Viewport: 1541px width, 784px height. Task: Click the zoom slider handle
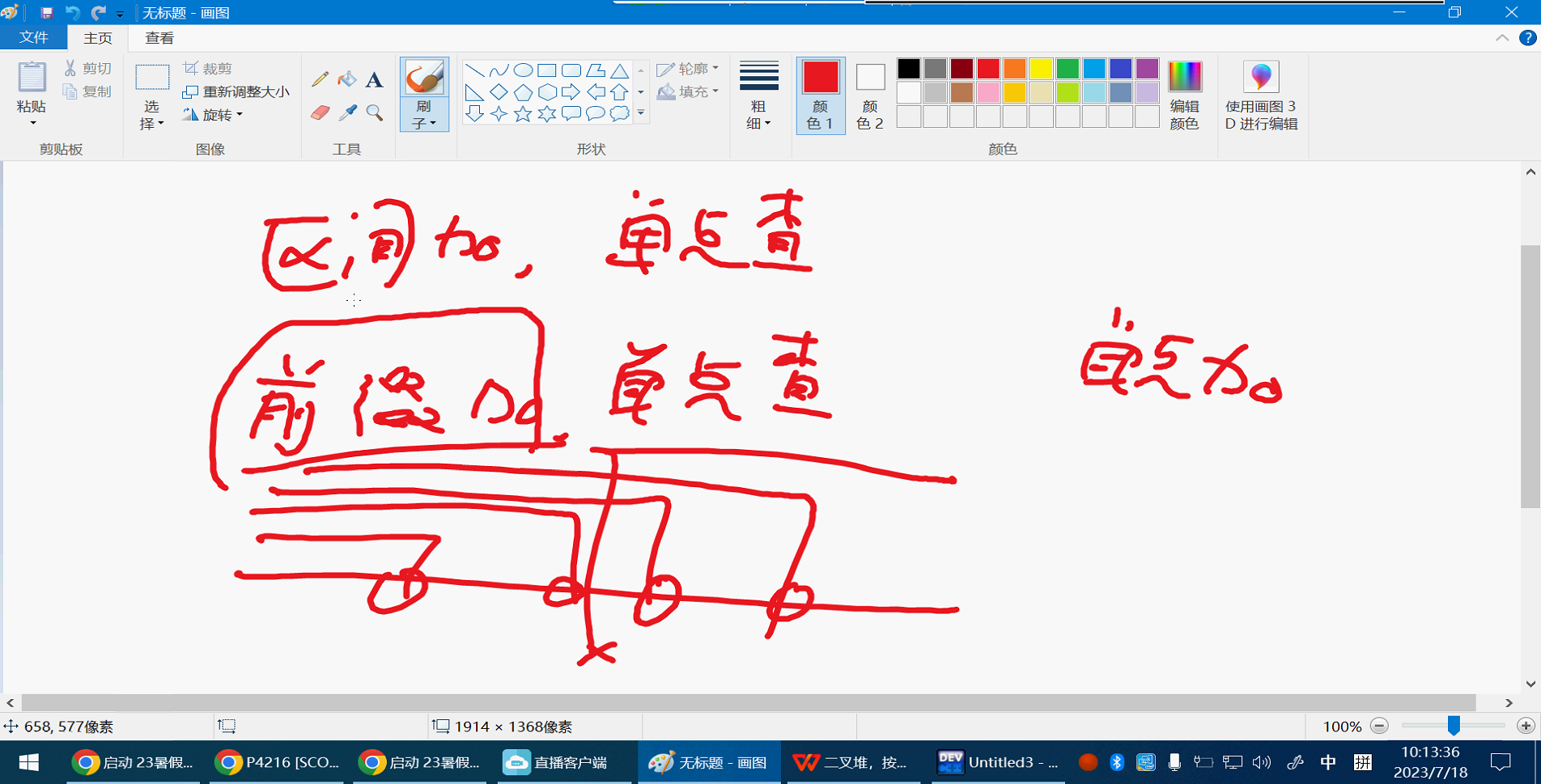[x=1454, y=726]
